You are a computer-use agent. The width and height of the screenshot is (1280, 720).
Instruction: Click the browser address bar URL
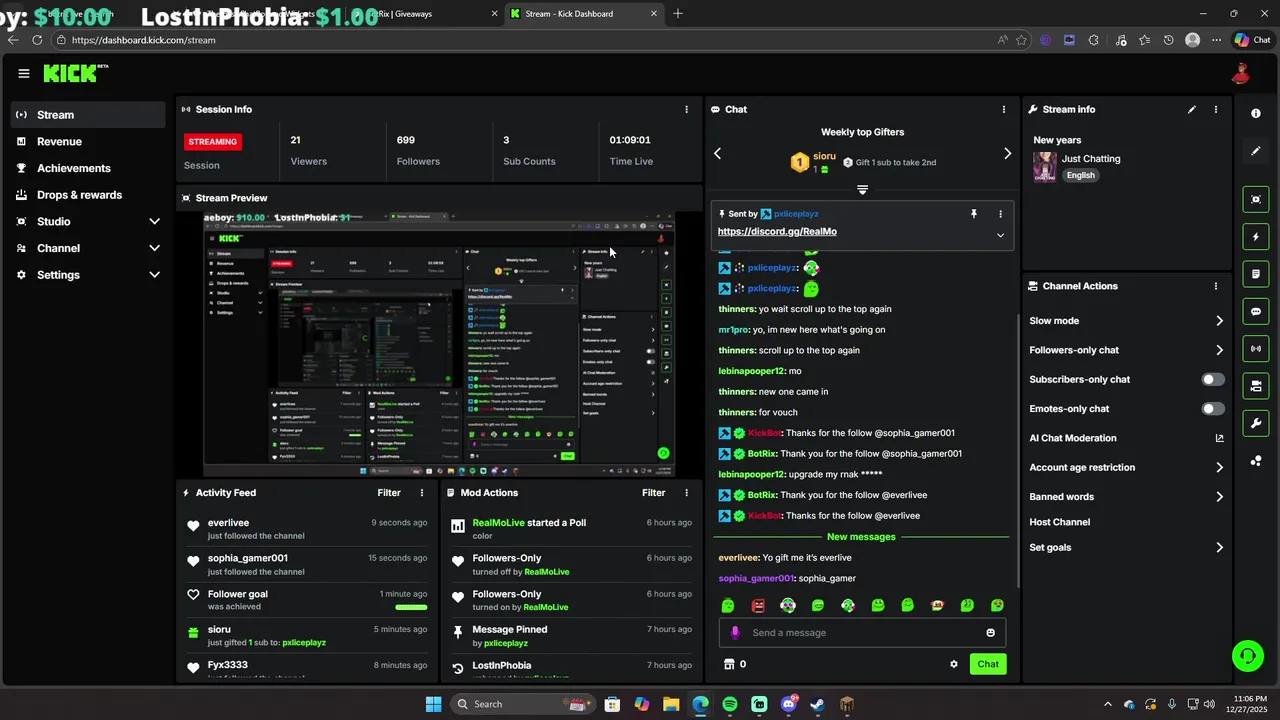143,40
